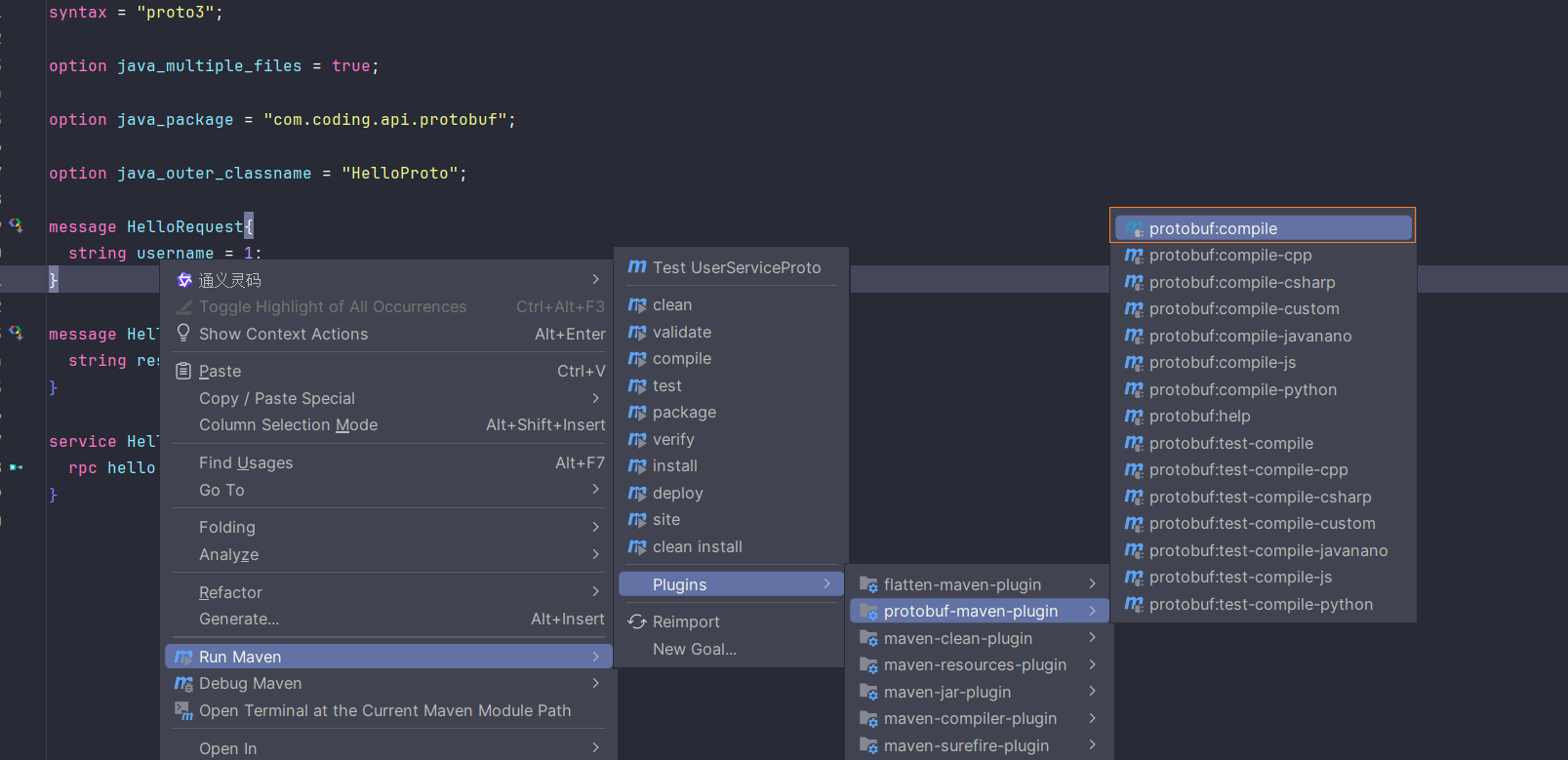The width and height of the screenshot is (1568, 760).
Task: Click the terminal icon for Open Terminal
Action: tap(183, 711)
